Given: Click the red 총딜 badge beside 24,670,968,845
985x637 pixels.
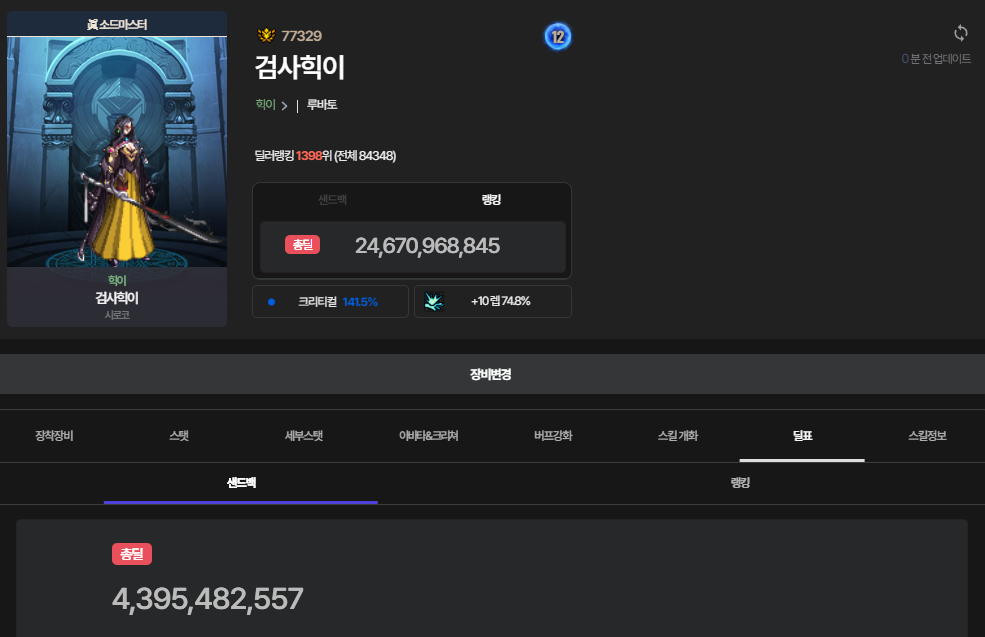Looking at the screenshot, I should (302, 245).
